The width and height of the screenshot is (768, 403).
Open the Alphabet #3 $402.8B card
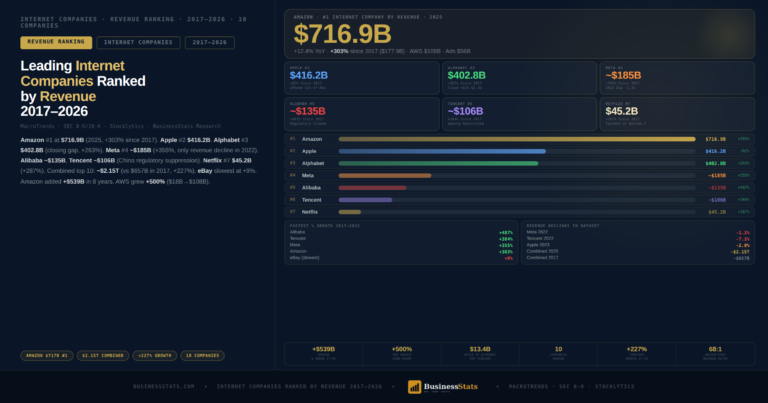coord(520,78)
